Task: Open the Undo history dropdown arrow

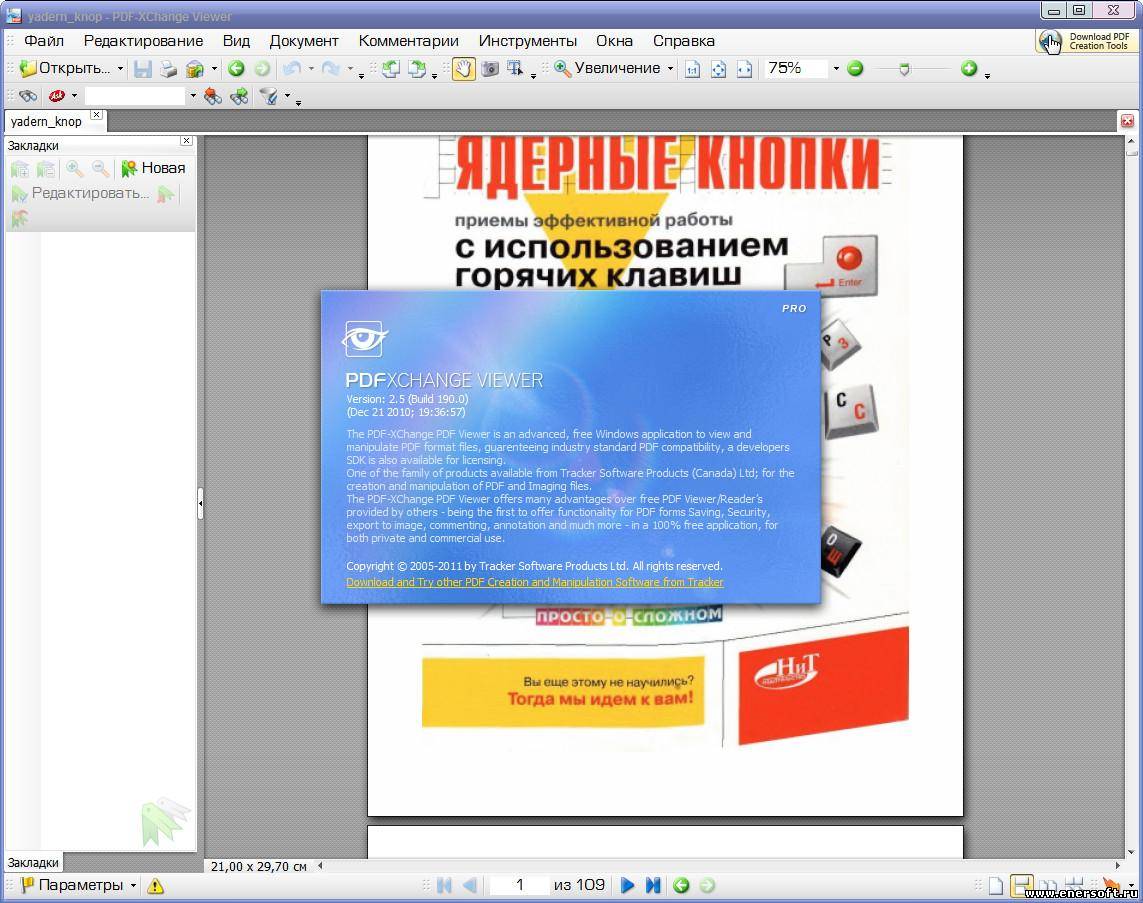Action: coord(311,69)
